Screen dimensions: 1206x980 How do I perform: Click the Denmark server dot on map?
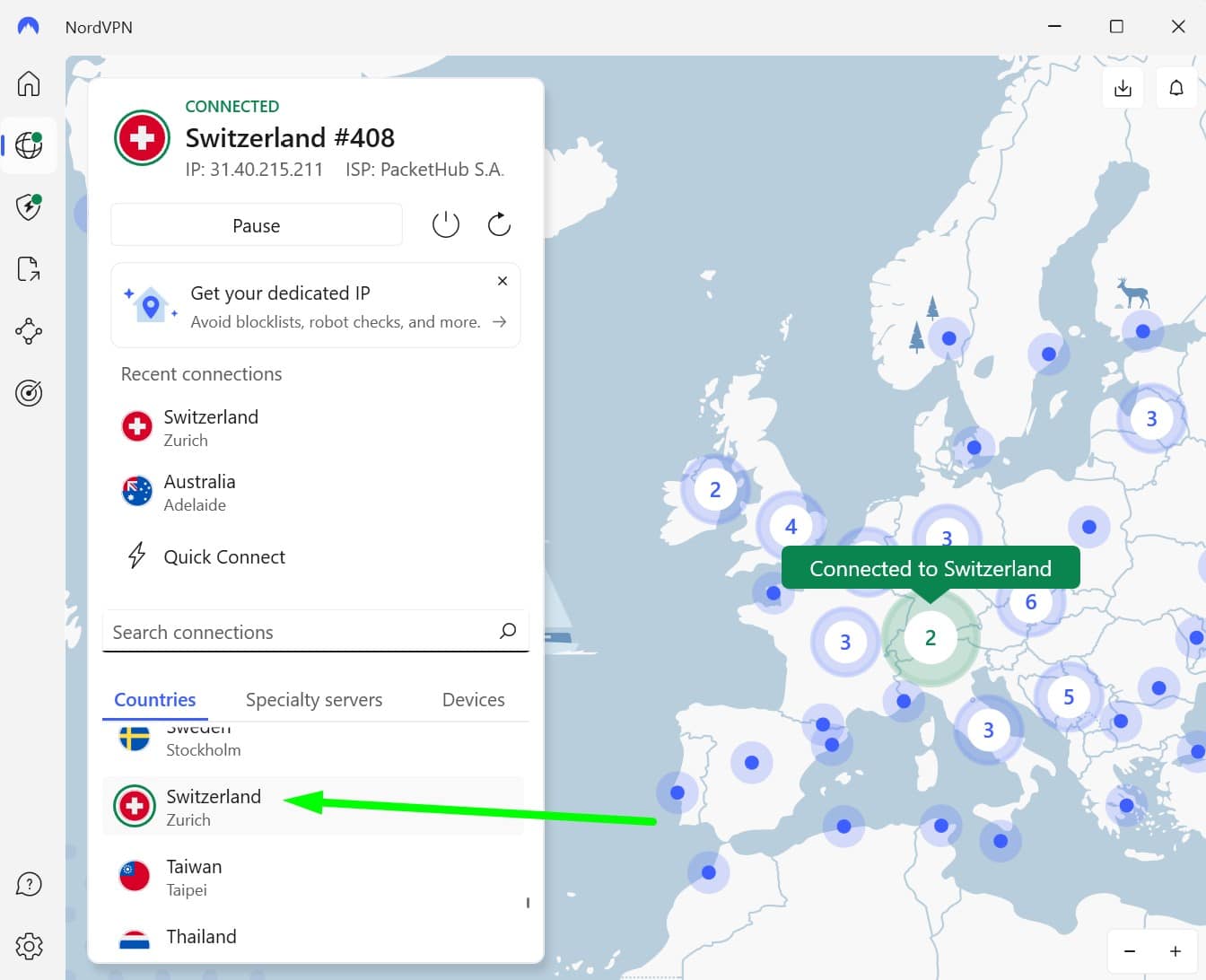[974, 447]
